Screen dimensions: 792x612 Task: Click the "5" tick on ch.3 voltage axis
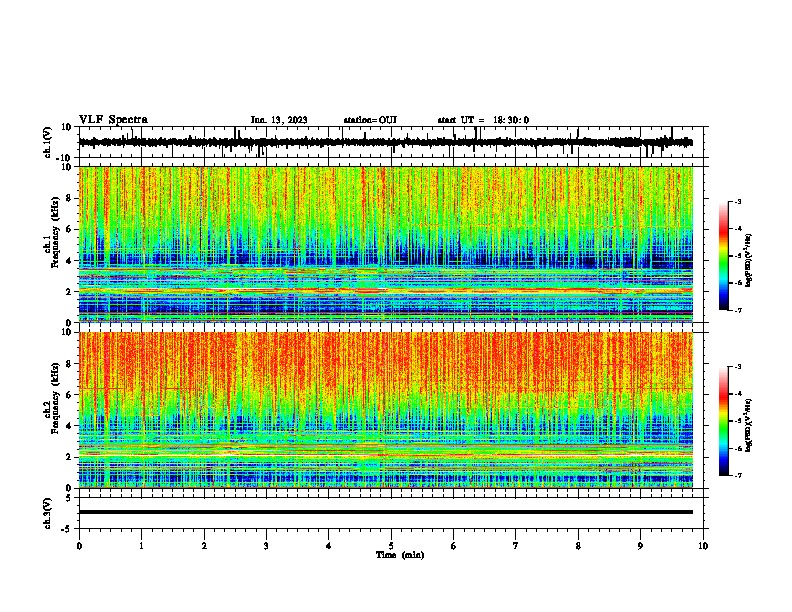tap(70, 497)
